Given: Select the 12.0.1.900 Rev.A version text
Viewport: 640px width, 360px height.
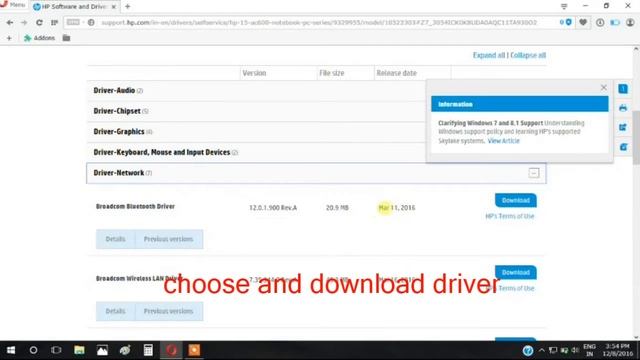Looking at the screenshot, I should coord(273,208).
